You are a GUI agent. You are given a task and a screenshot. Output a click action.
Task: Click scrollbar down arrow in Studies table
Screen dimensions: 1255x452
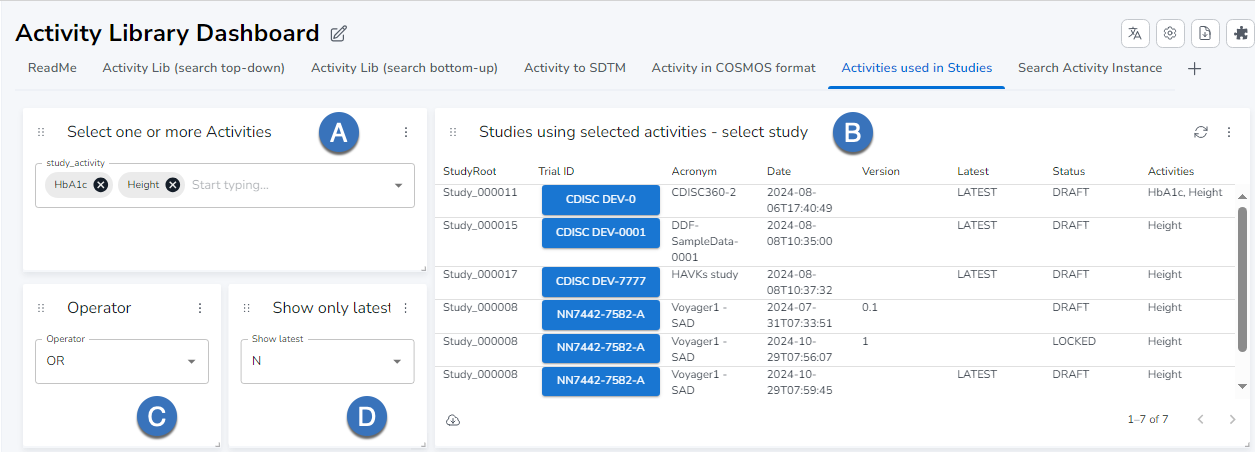[x=1243, y=385]
